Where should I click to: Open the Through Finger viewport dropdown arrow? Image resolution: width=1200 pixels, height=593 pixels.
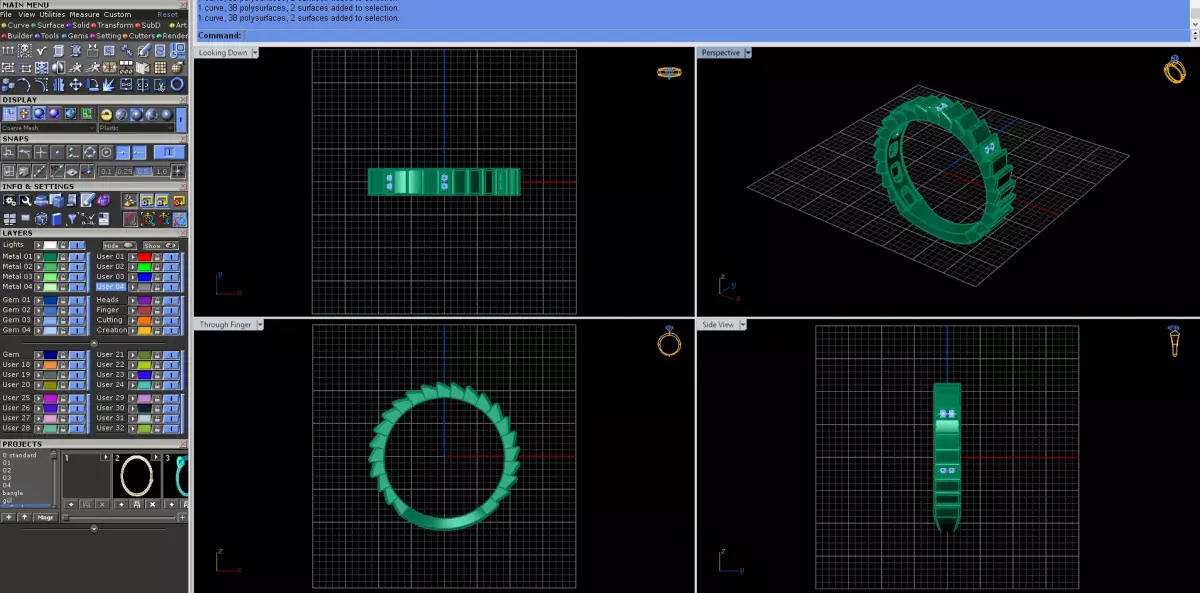point(260,324)
